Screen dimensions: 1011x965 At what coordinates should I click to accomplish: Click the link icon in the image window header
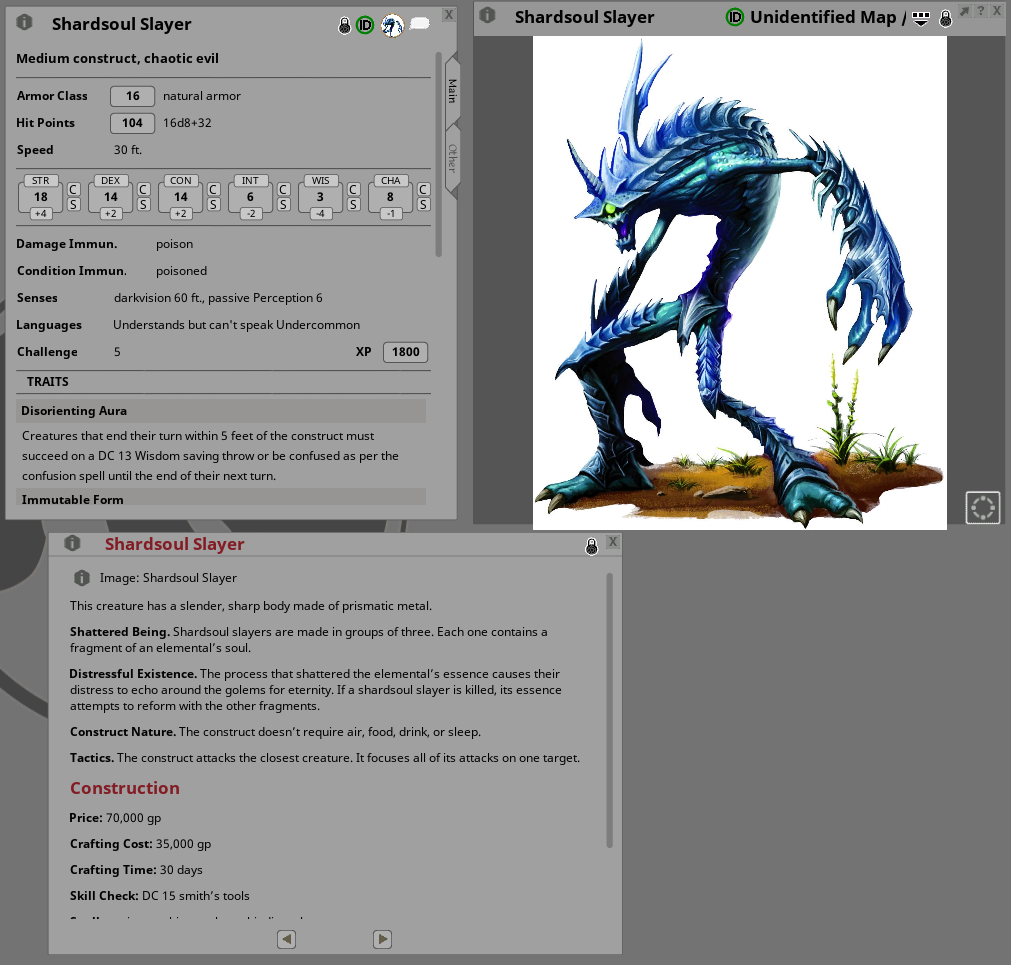coord(487,15)
